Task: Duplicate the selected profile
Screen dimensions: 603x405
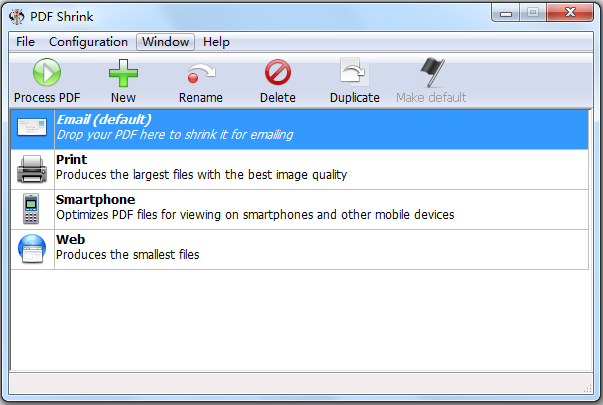Action: (x=354, y=73)
